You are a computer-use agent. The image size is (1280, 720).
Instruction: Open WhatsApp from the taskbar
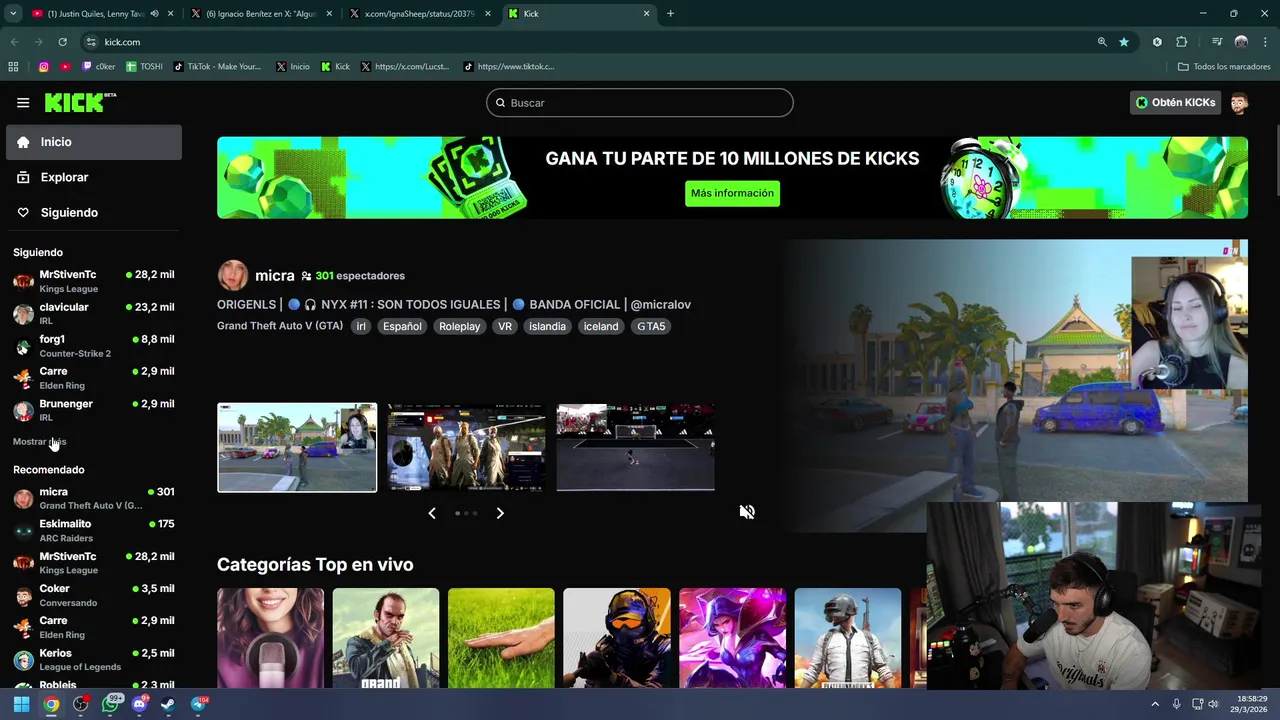tap(110, 704)
